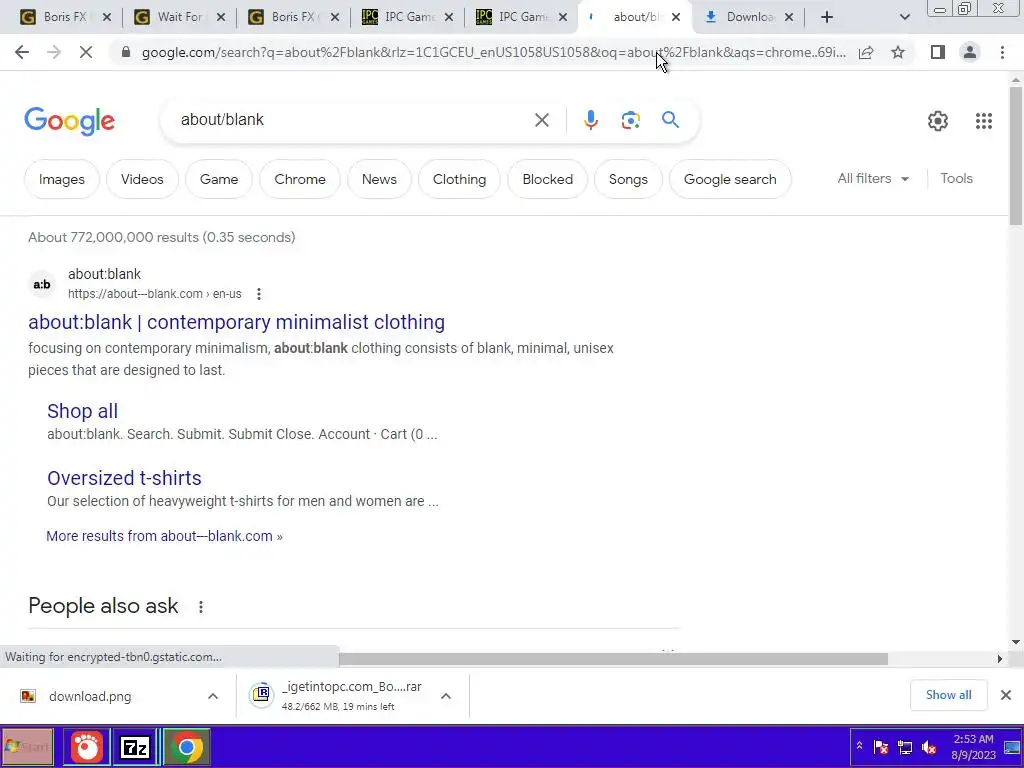Click the horizontal page scrollbar
This screenshot has height=768, width=1024.
(613, 659)
